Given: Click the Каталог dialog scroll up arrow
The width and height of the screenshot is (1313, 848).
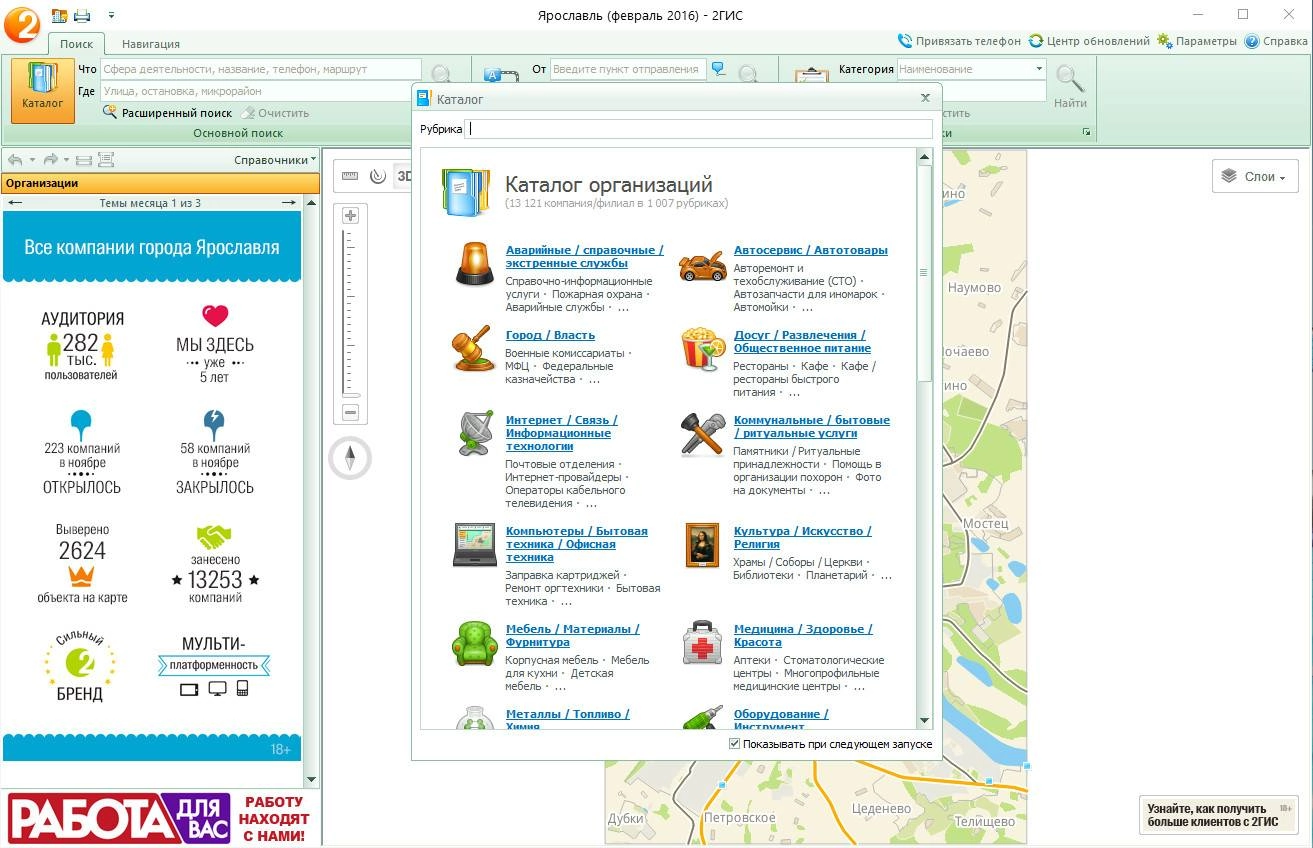Looking at the screenshot, I should [x=924, y=156].
